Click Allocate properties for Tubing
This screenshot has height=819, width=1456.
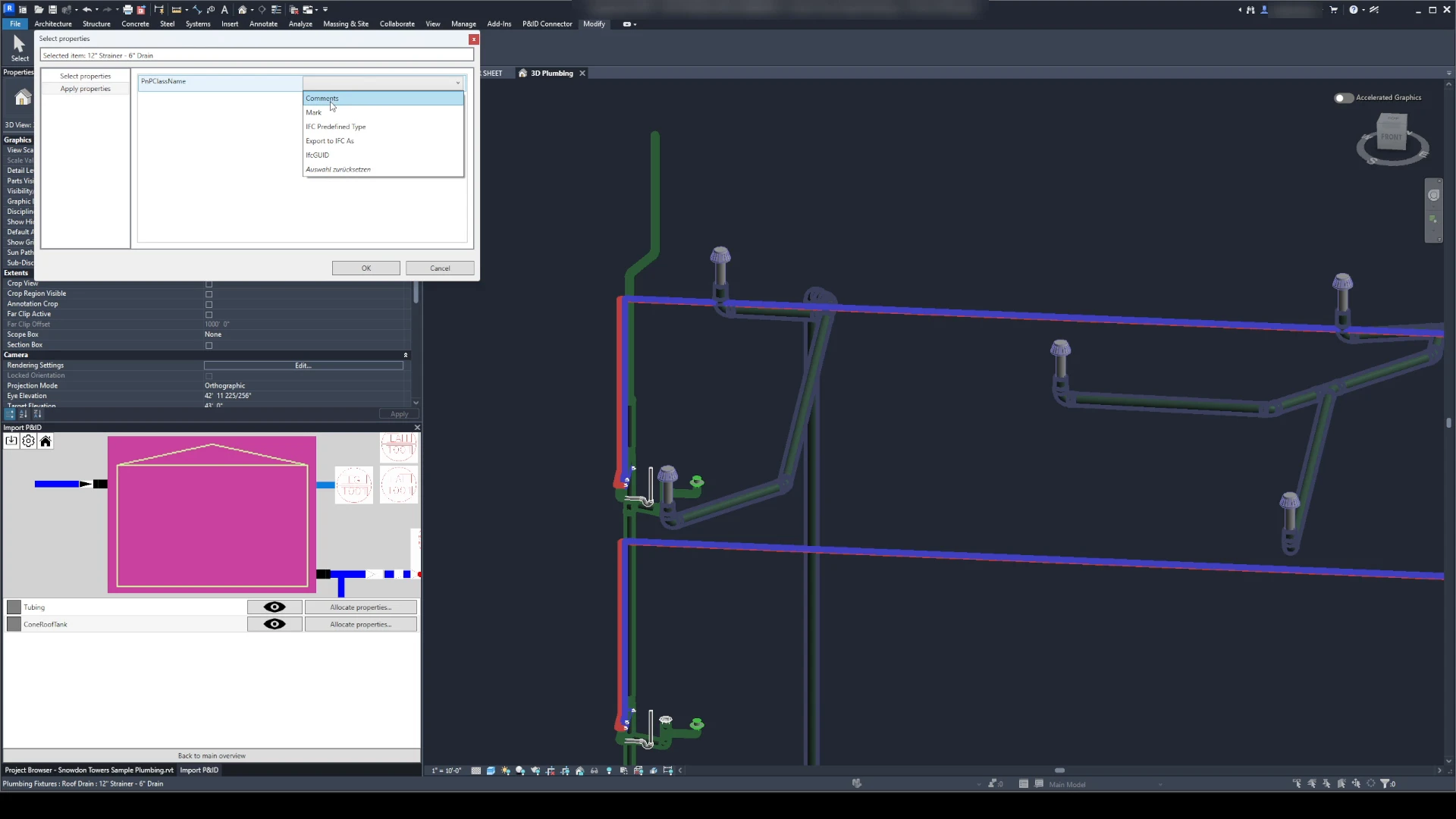click(x=361, y=607)
